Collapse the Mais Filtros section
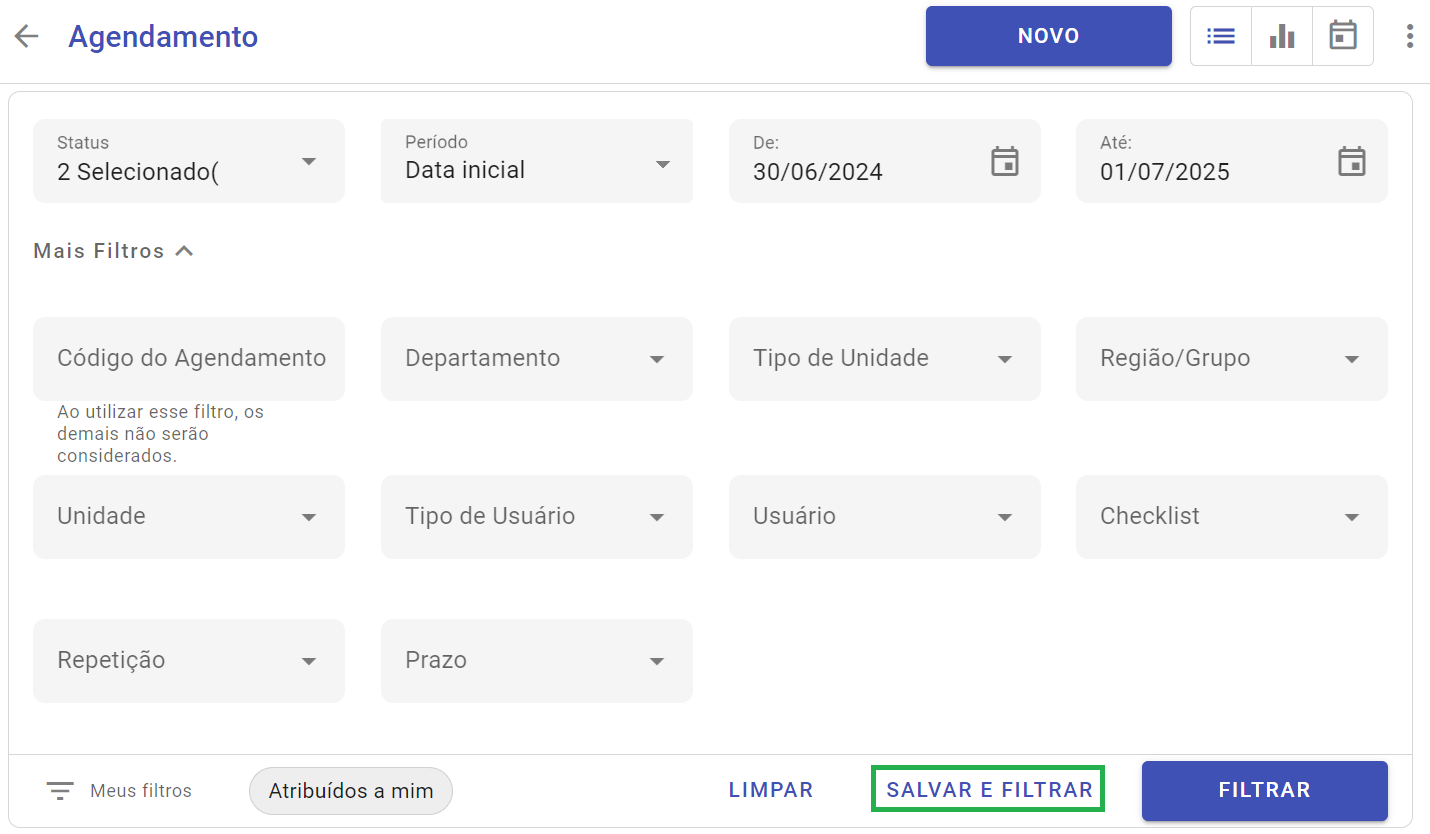This screenshot has height=834, width=1430. click(112, 250)
